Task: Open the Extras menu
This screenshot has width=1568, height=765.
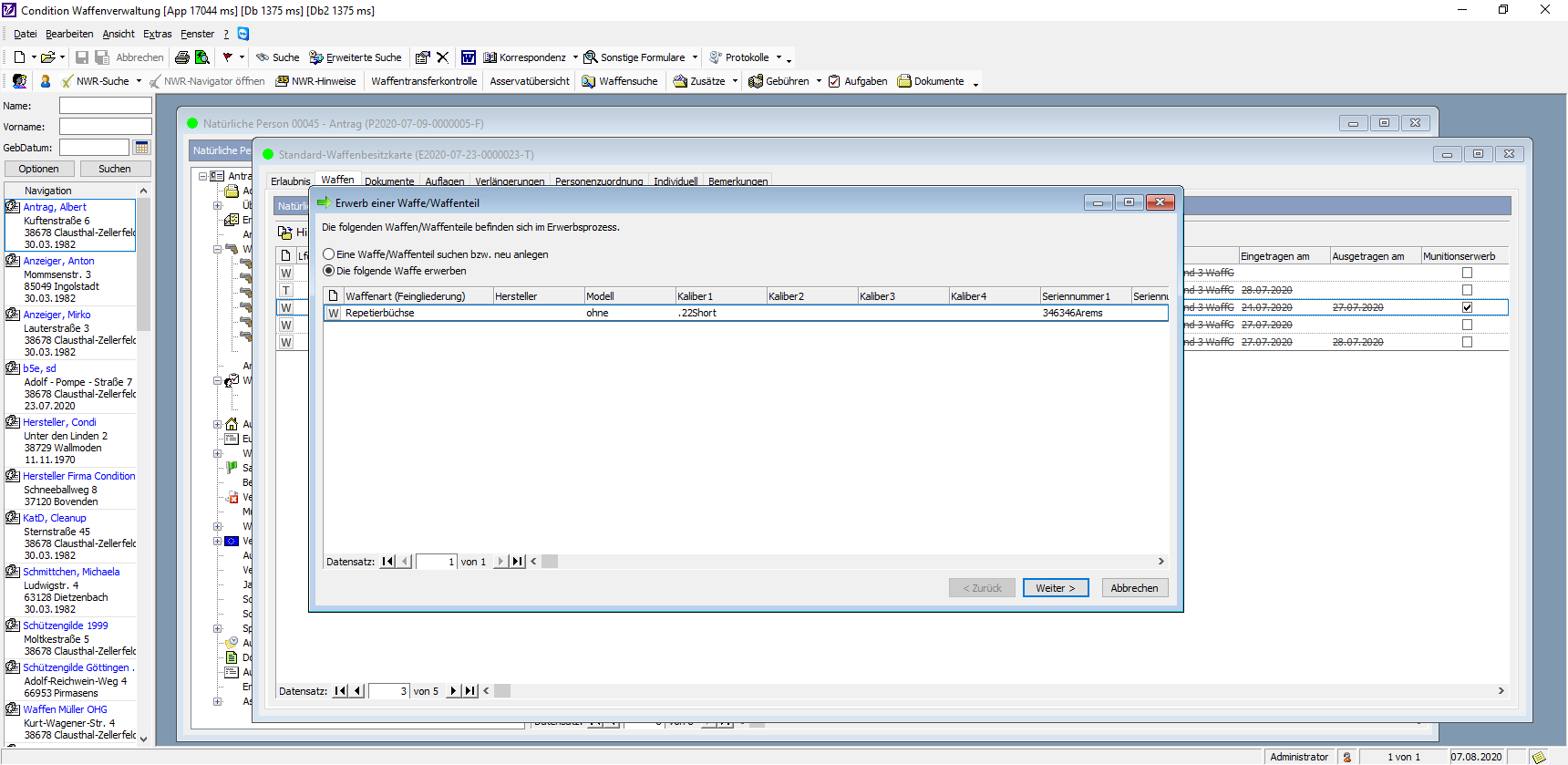Action: coord(157,34)
